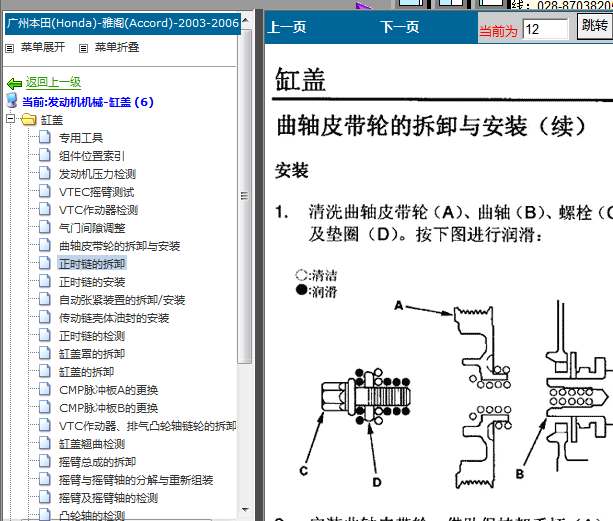The height and width of the screenshot is (521, 613).
Task: Select CMP脉冲板A的更换 entry
Action: point(109,390)
